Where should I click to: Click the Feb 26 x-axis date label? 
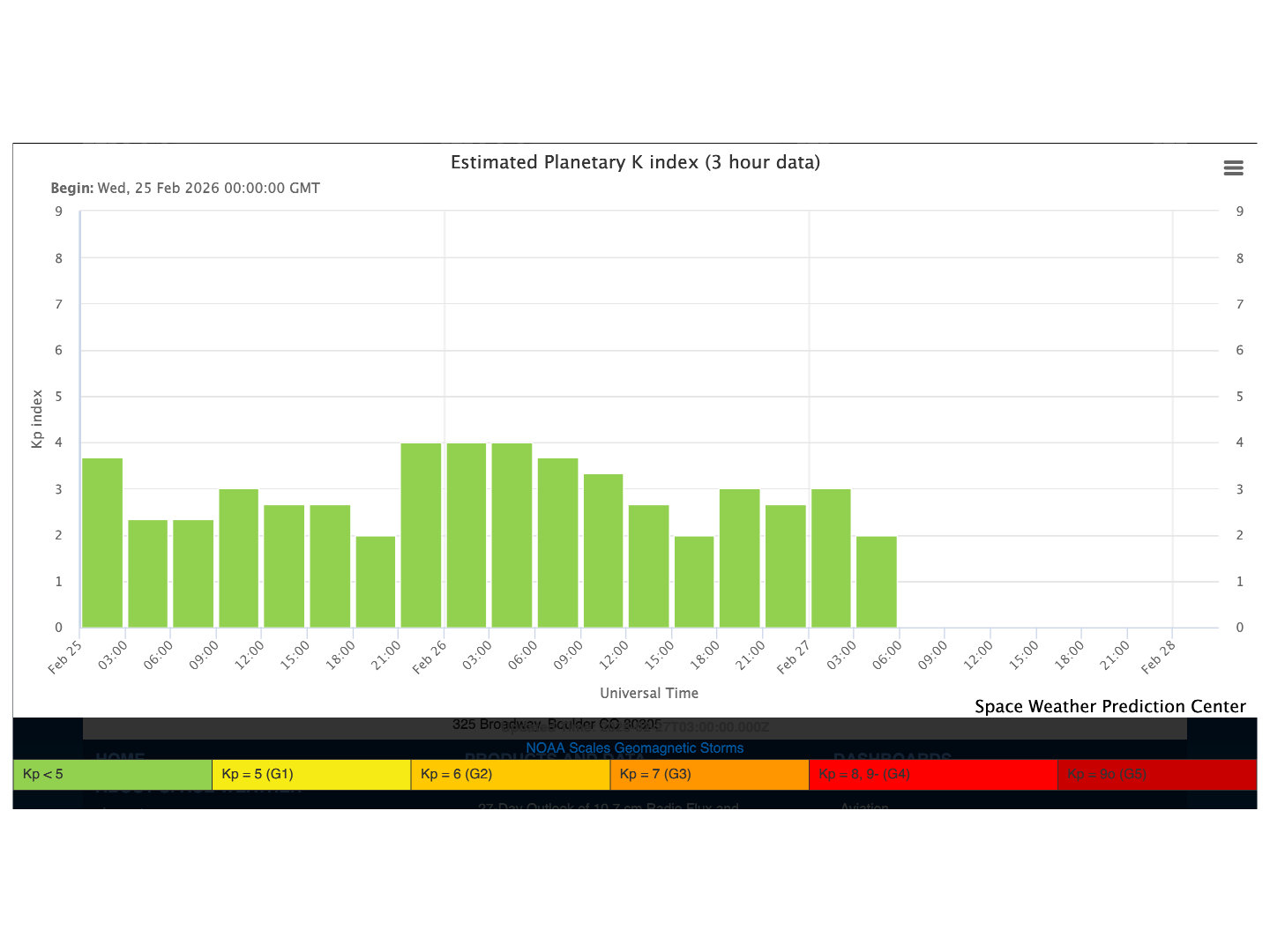pyautogui.click(x=430, y=658)
